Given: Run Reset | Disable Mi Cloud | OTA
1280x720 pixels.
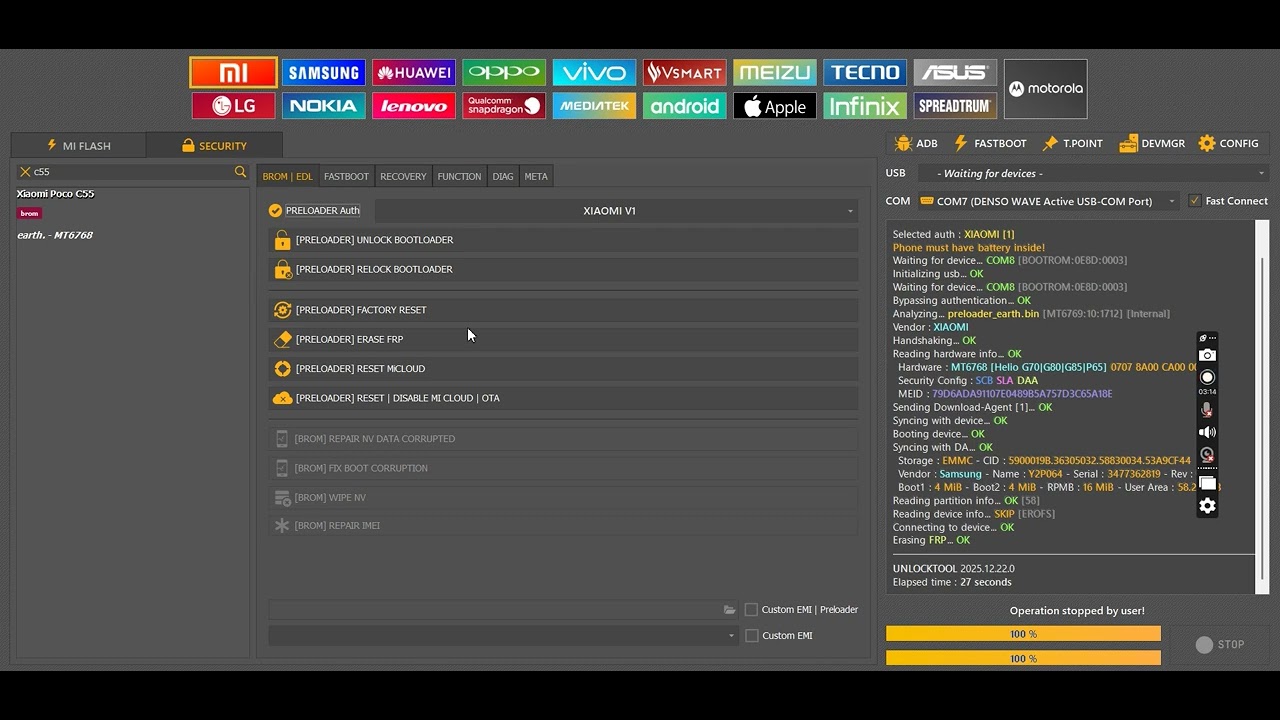Looking at the screenshot, I should tap(563, 398).
